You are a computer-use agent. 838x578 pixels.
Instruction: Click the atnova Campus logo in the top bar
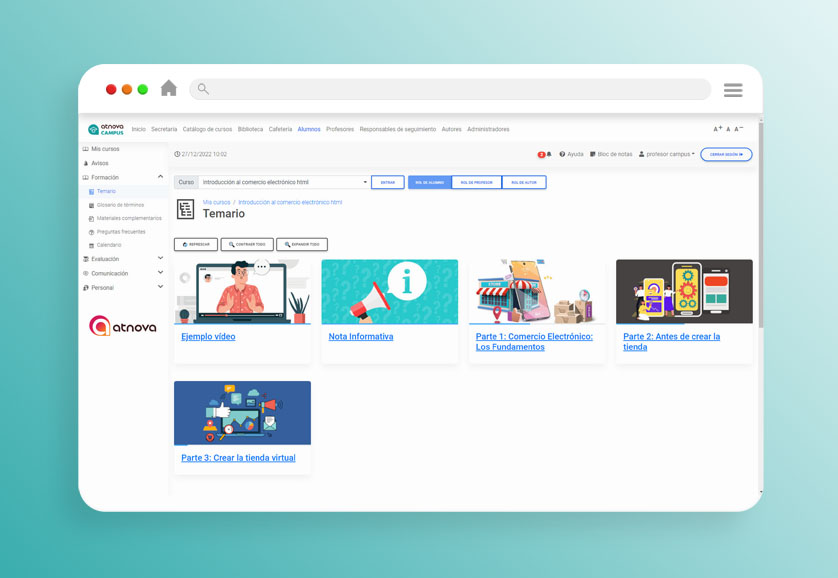click(106, 129)
